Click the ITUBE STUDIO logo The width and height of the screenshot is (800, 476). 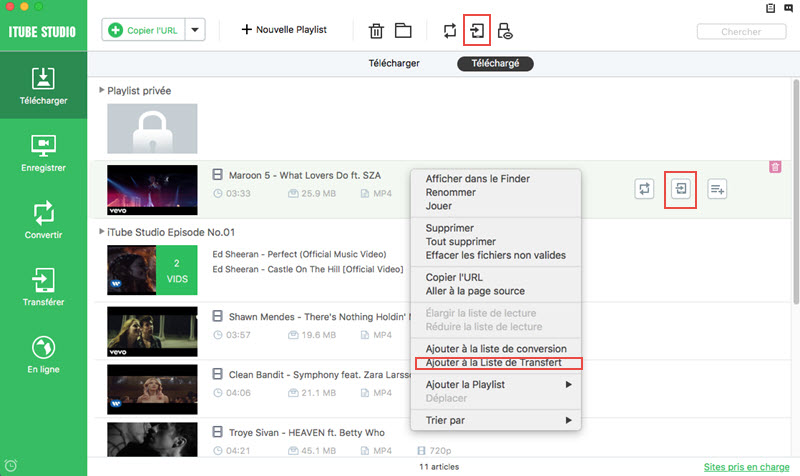42,32
